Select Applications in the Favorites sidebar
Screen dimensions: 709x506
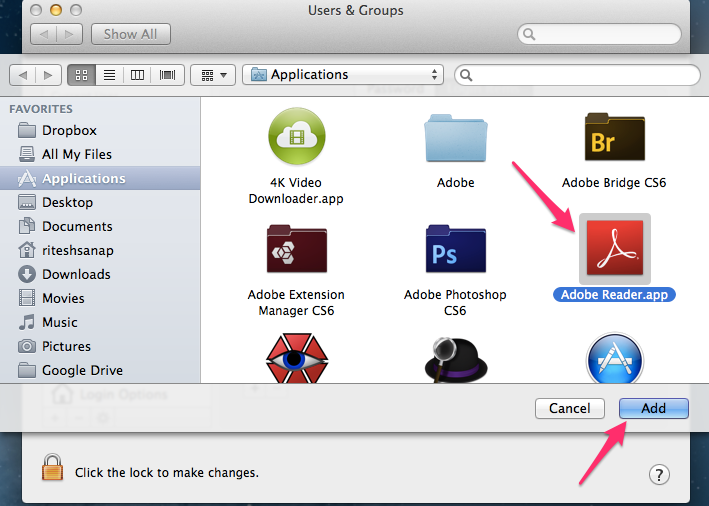coord(100,178)
